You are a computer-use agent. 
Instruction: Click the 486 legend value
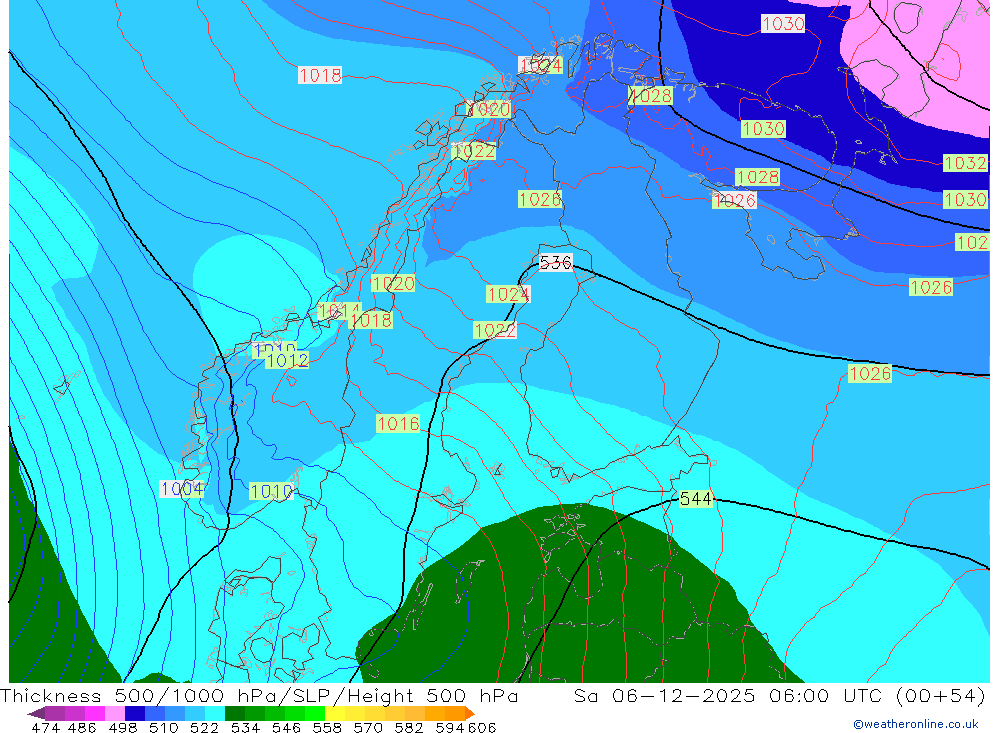tap(82, 727)
